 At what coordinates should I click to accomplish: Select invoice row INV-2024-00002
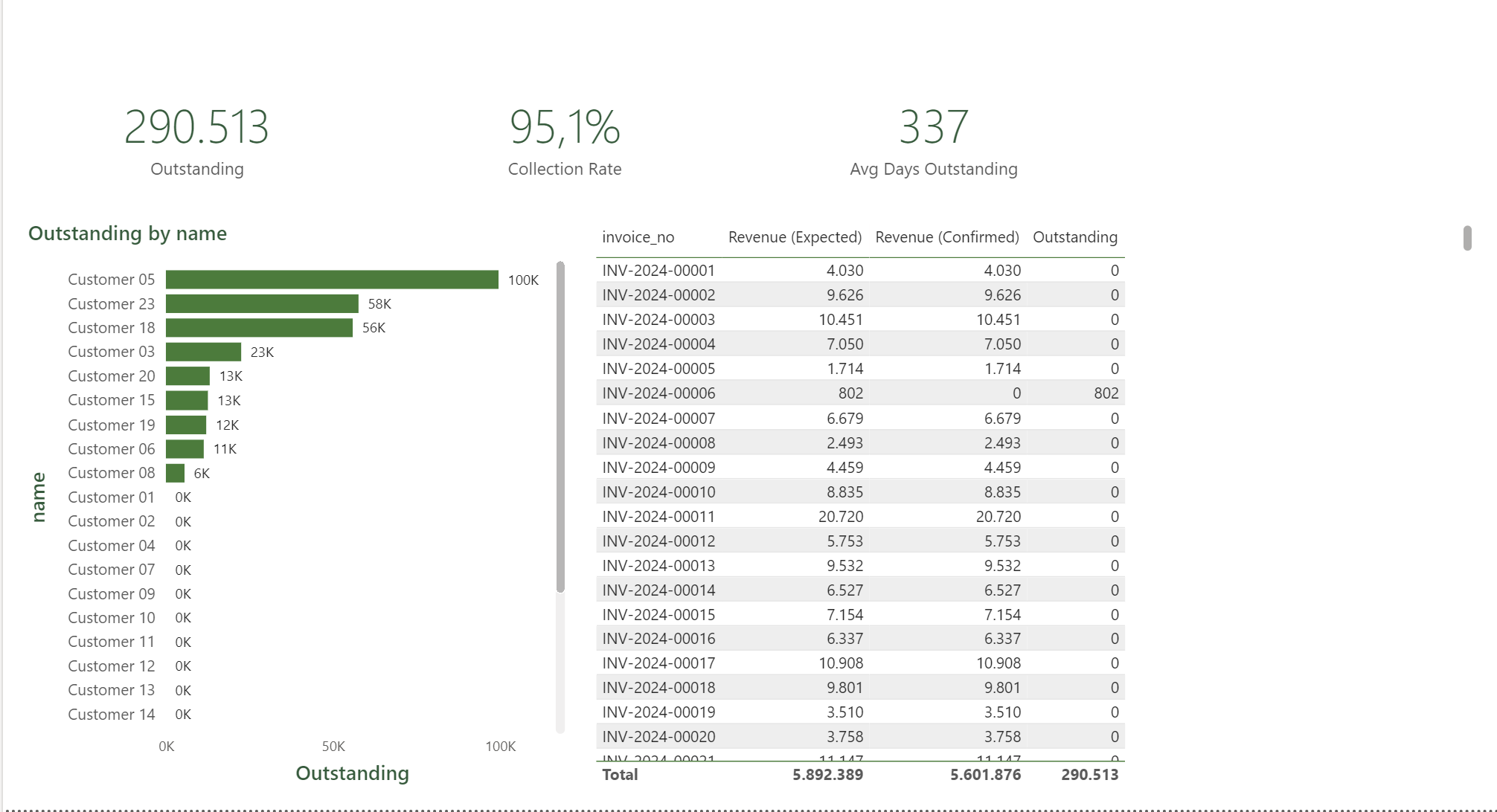(x=860, y=295)
